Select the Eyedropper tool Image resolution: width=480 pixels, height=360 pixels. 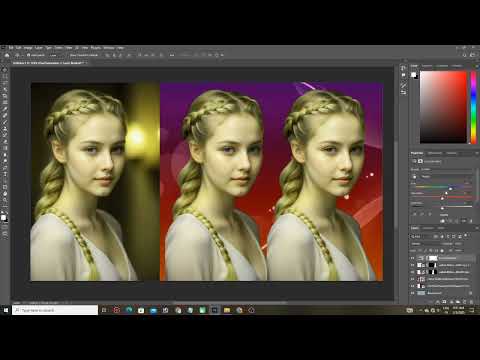tap(5, 109)
